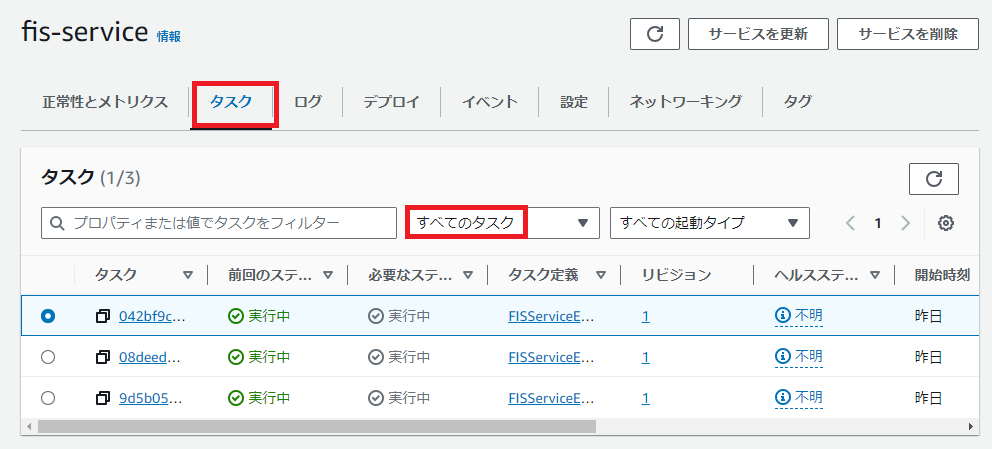Image resolution: width=992 pixels, height=449 pixels.
Task: Click scrollbar left arrow of task table
Action: 28,427
